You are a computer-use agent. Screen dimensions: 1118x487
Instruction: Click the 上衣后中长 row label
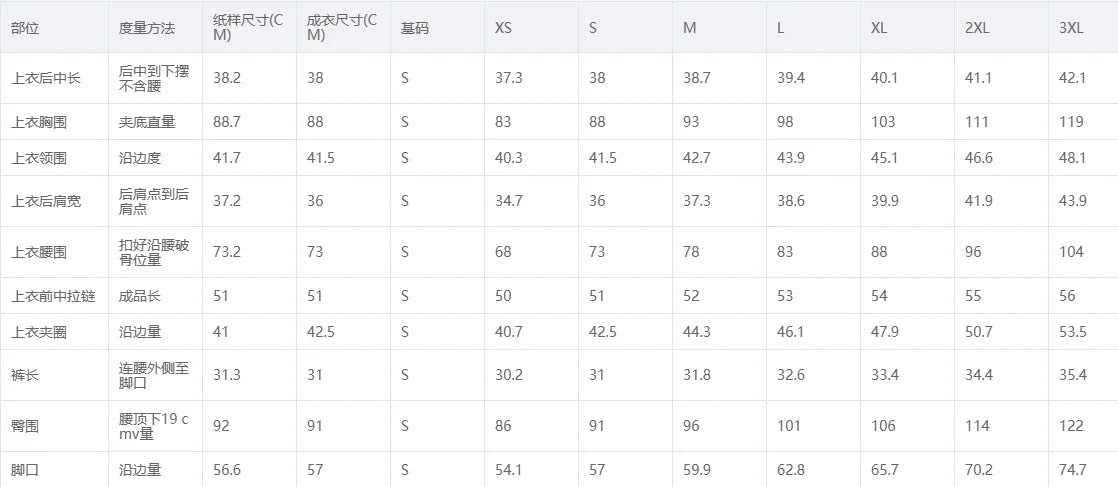46,78
